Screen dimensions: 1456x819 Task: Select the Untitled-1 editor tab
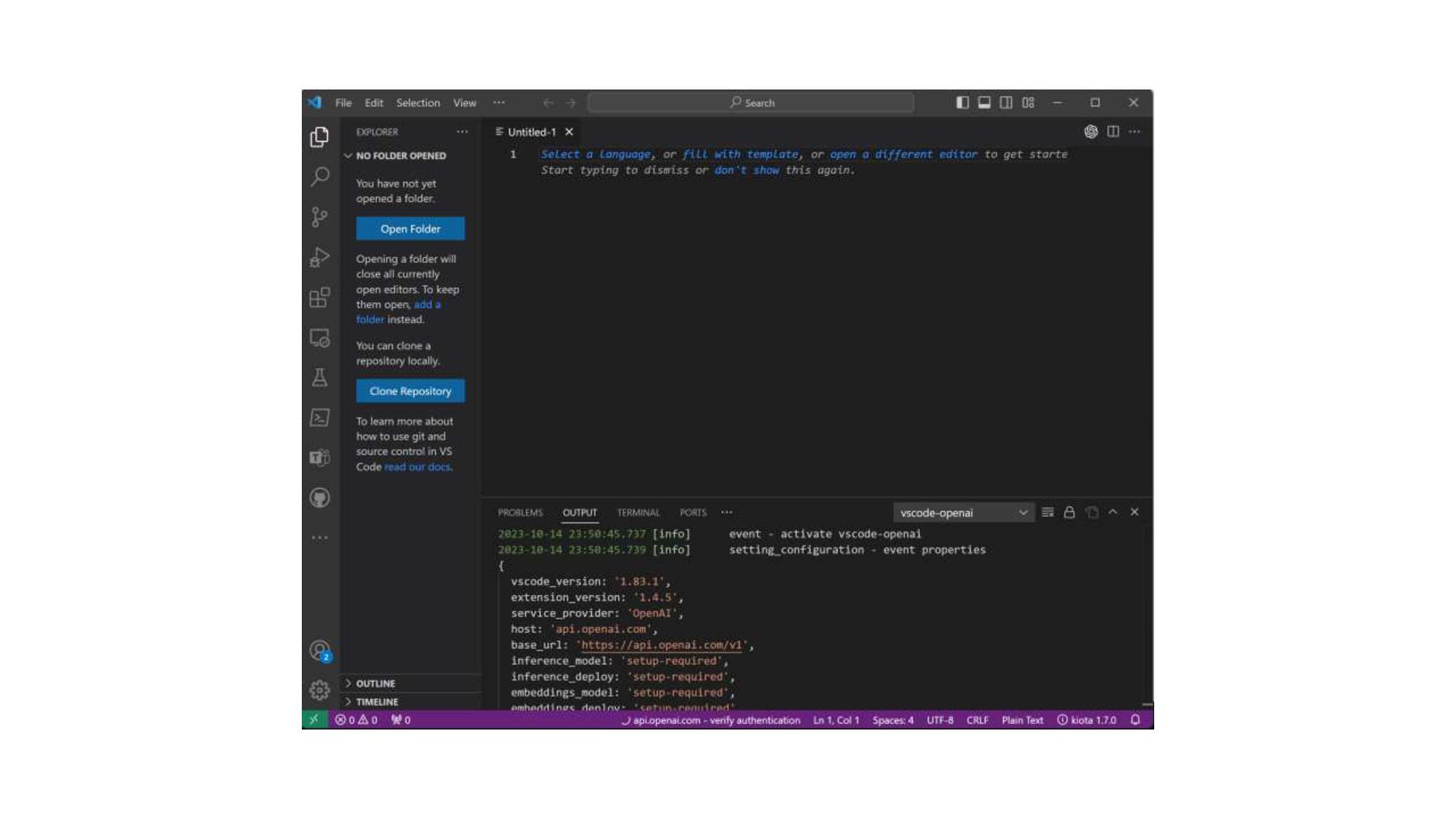coord(532,132)
